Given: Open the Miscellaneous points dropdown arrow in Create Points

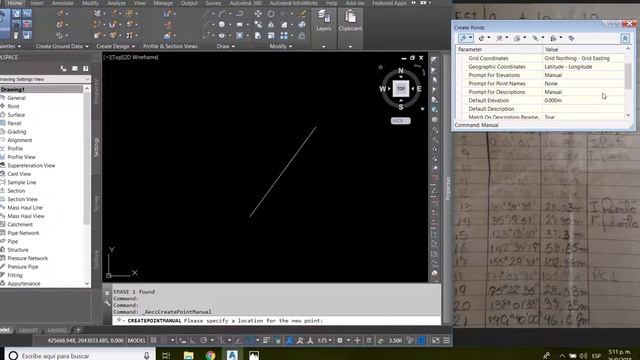Looking at the screenshot, I should (471, 38).
